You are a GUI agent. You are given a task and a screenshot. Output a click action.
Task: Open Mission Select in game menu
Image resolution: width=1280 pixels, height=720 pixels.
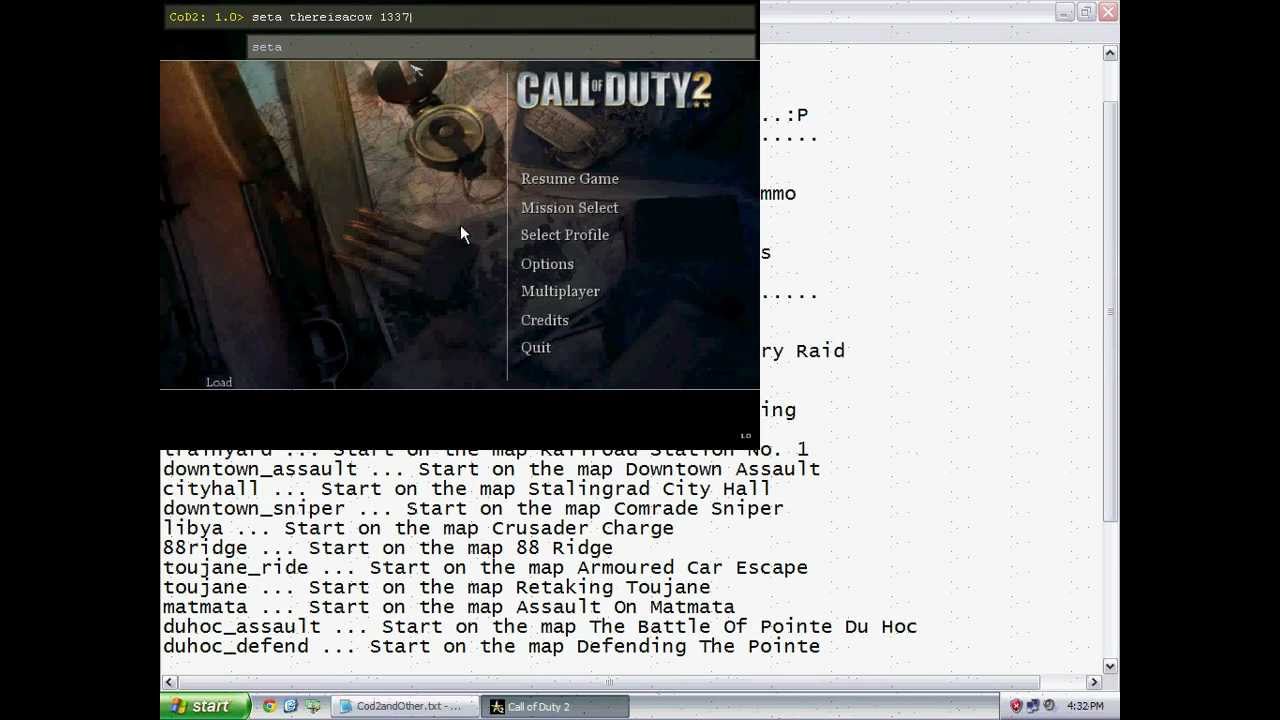coord(569,208)
